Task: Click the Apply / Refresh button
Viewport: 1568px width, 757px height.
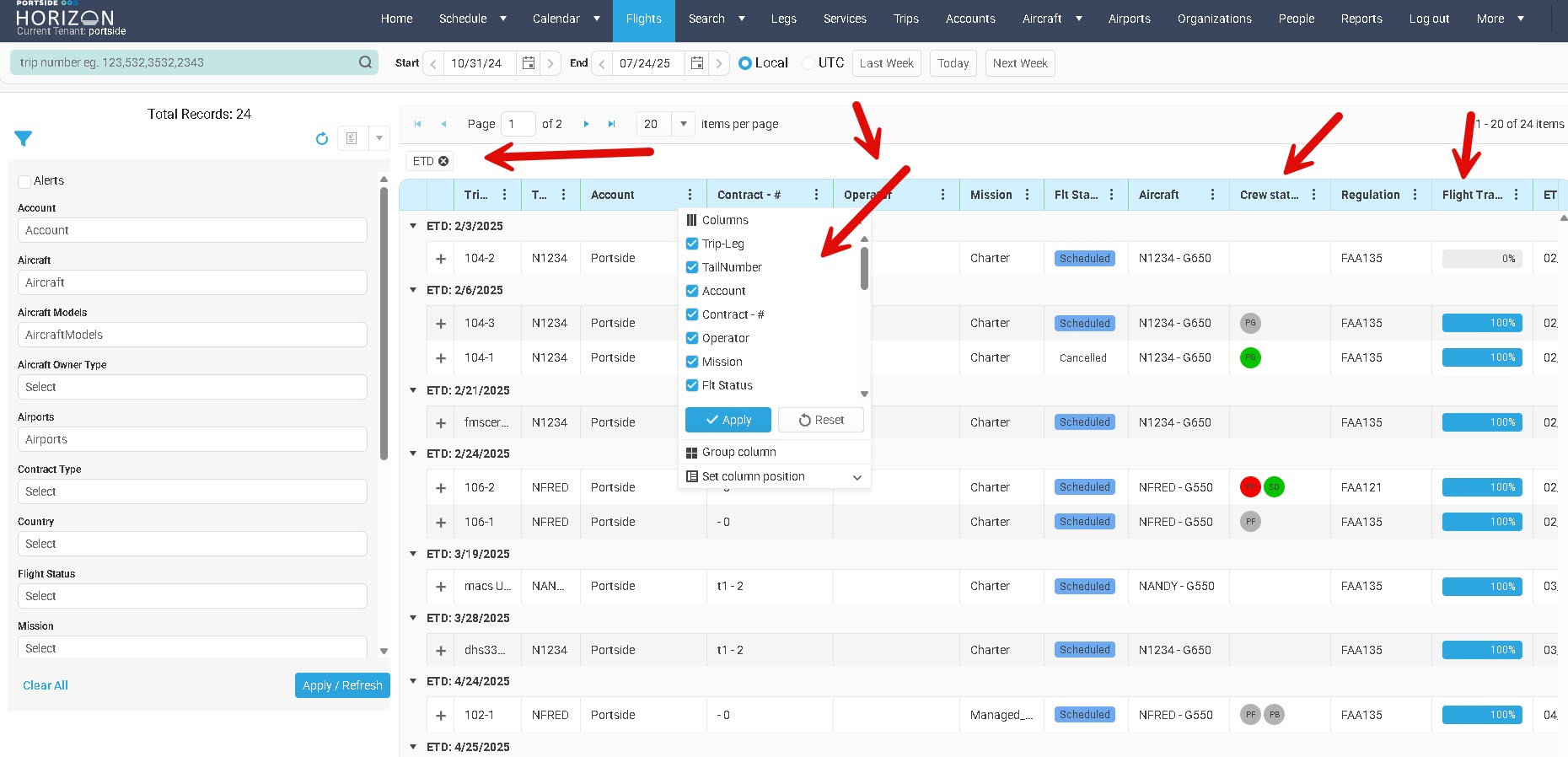Action: [x=342, y=685]
